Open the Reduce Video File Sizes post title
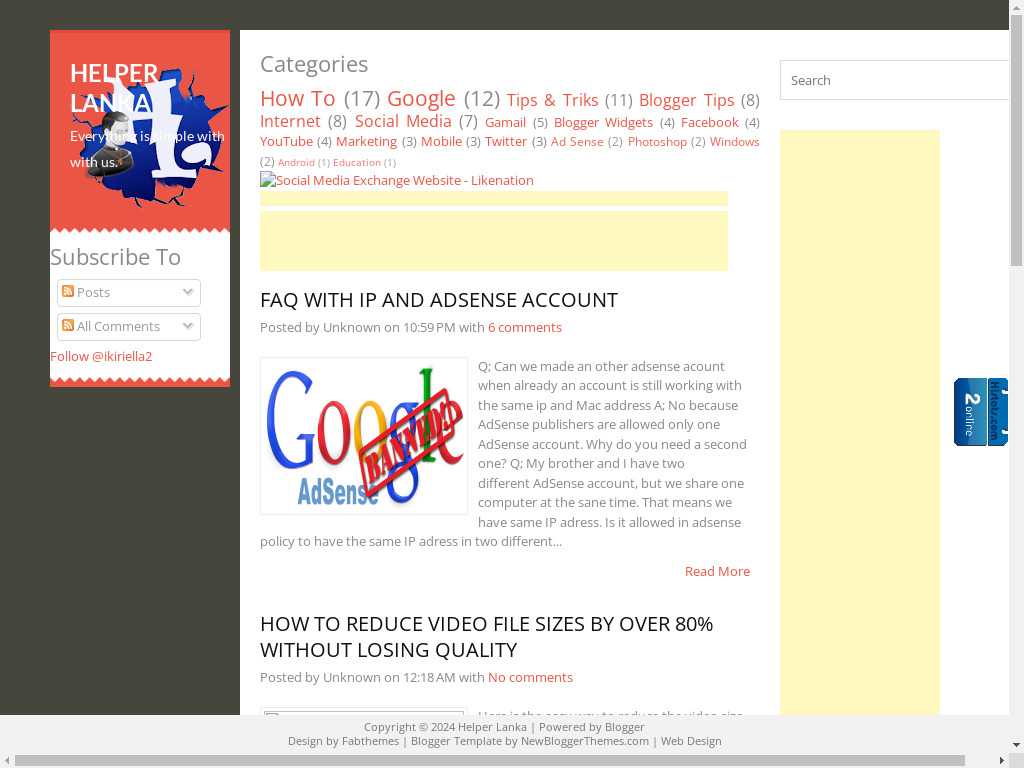Image resolution: width=1024 pixels, height=768 pixels. (x=487, y=637)
